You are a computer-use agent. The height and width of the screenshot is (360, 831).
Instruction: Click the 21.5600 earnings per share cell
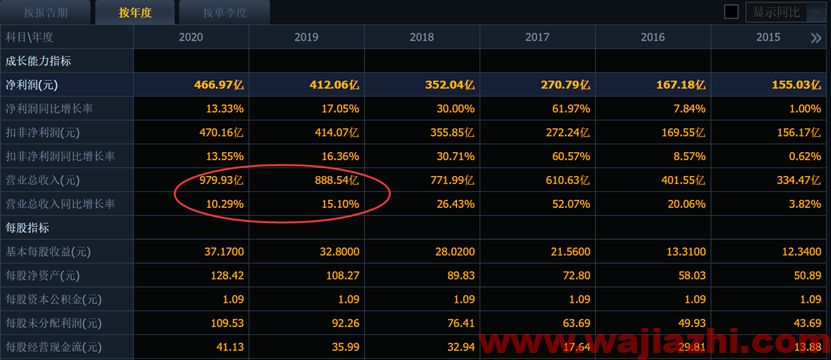tap(537, 252)
